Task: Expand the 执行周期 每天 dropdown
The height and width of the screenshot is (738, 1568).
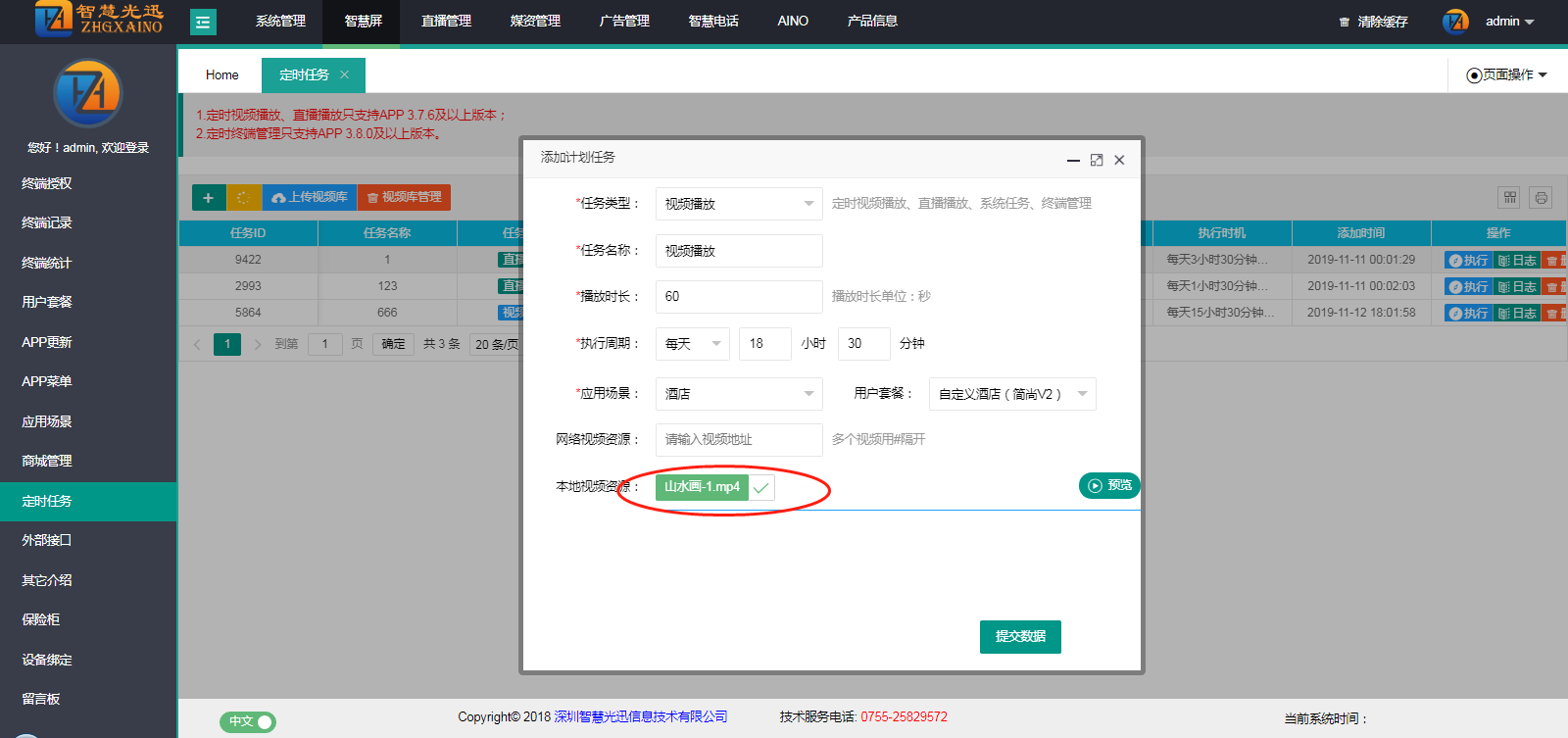Action: pos(692,344)
